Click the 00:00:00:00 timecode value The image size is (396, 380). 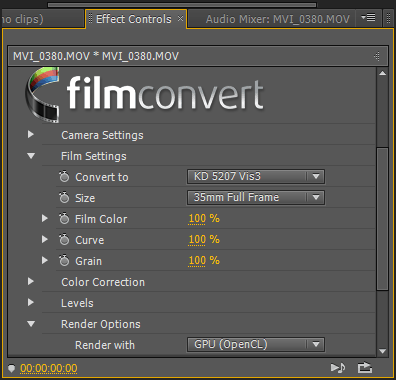coord(49,368)
